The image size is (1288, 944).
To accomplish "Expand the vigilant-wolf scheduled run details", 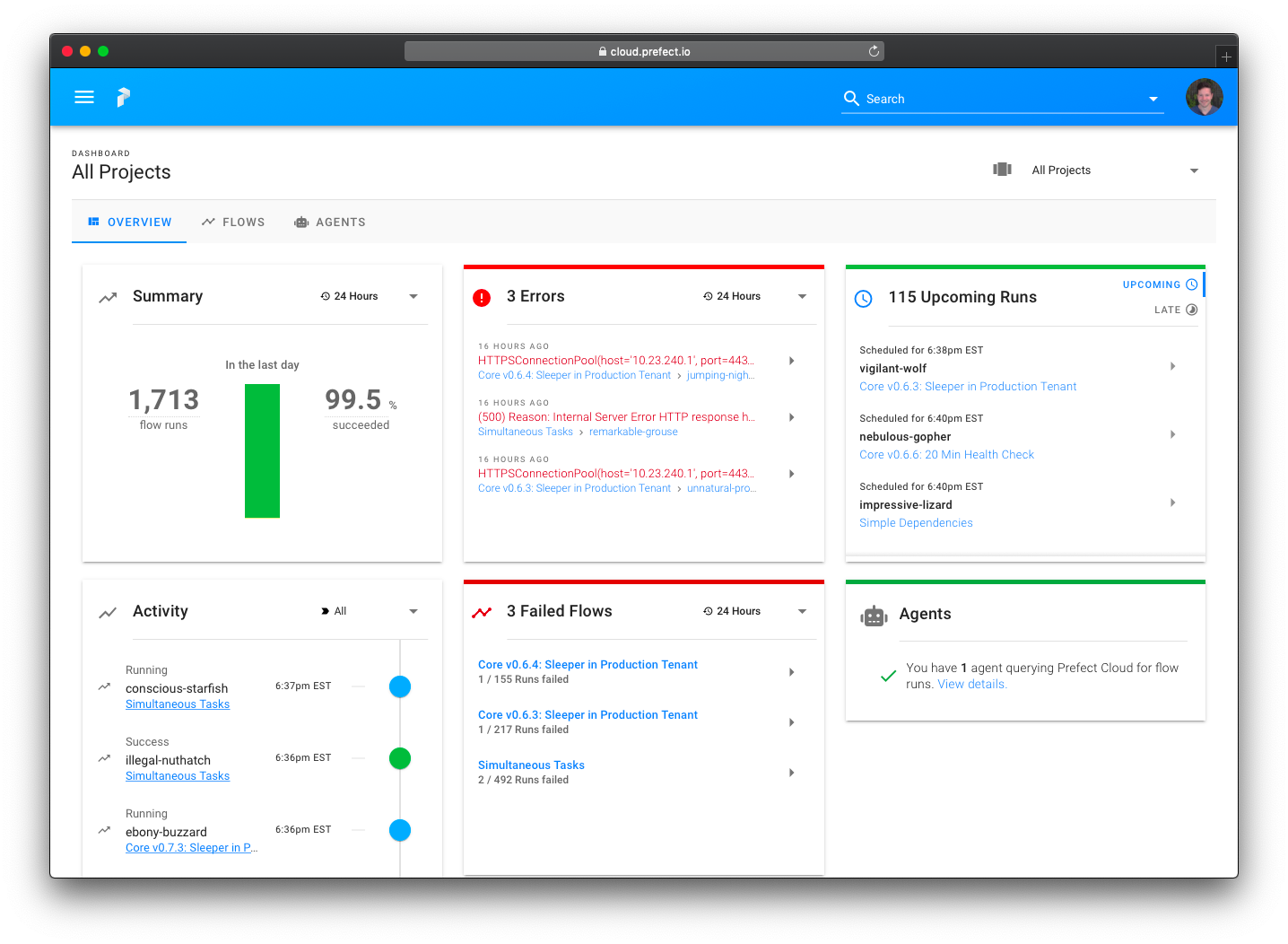I will [x=1172, y=366].
